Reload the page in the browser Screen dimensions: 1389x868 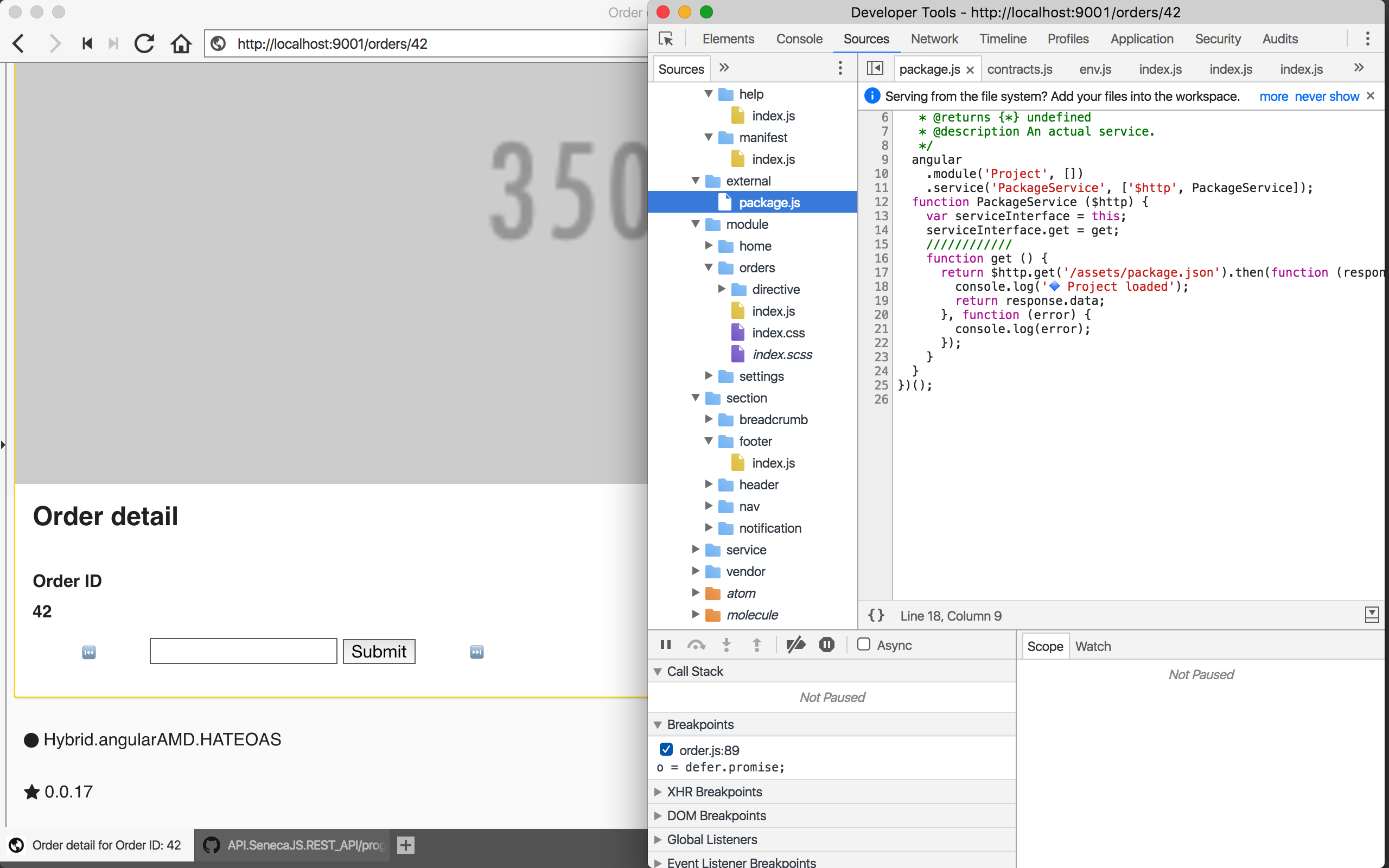(144, 43)
